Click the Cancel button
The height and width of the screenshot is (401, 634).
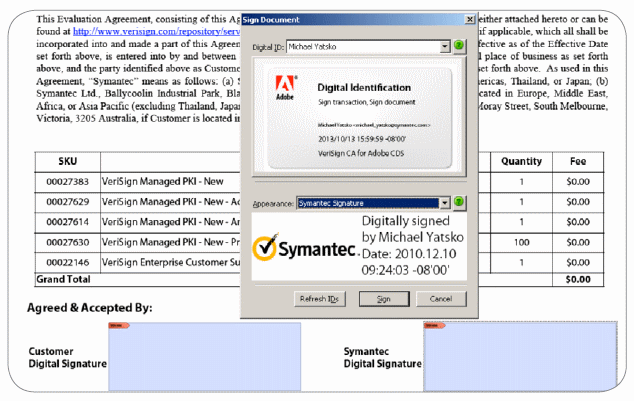coord(441,299)
